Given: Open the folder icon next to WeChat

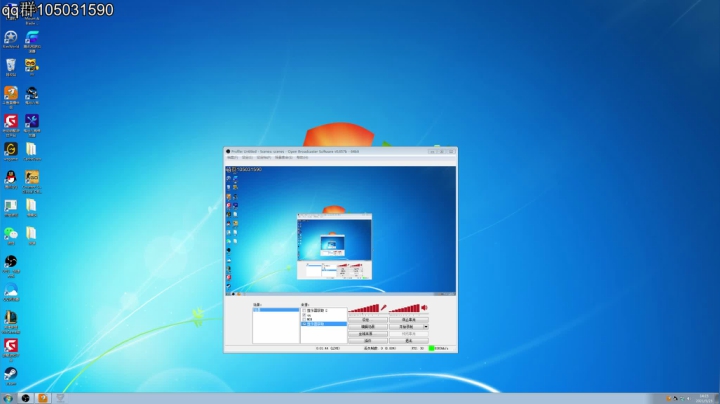Looking at the screenshot, I should (x=32, y=234).
